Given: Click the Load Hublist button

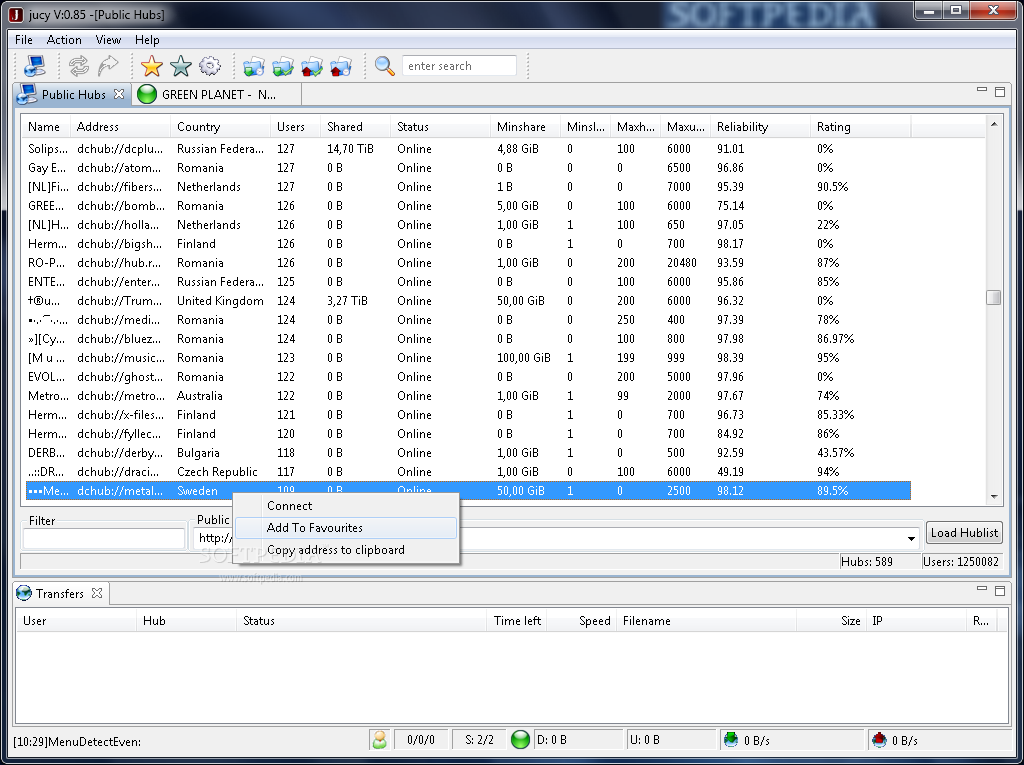Looking at the screenshot, I should pyautogui.click(x=964, y=532).
